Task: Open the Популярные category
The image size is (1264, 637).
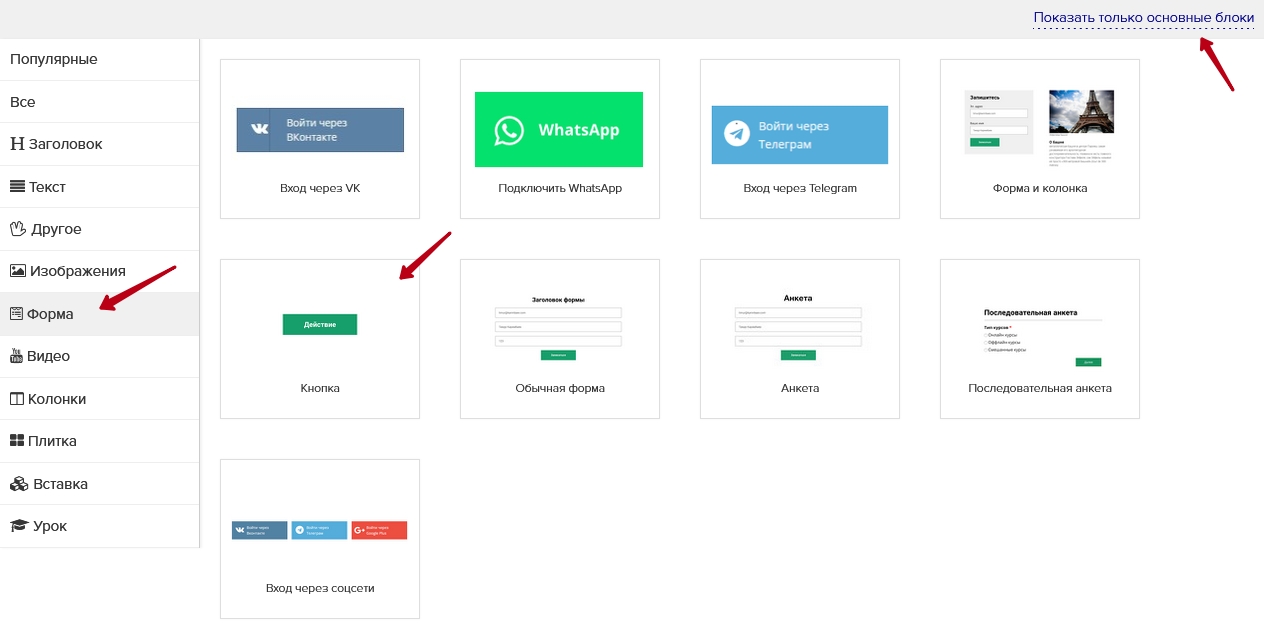Action: click(x=54, y=59)
